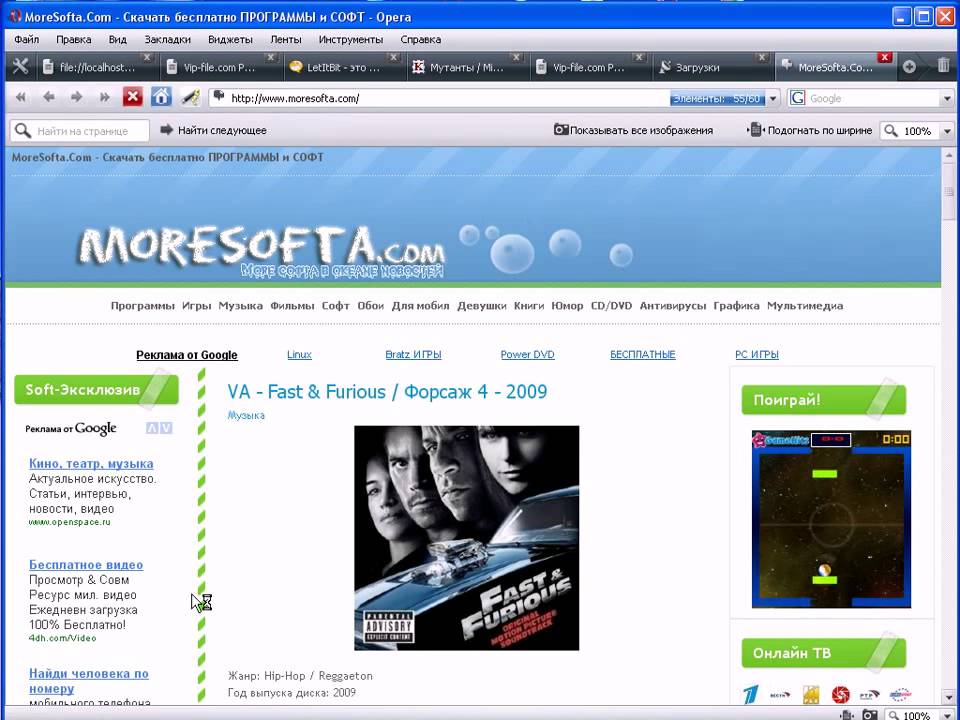The height and width of the screenshot is (720, 960).
Task: Click the Power DVD ad link
Action: (528, 354)
